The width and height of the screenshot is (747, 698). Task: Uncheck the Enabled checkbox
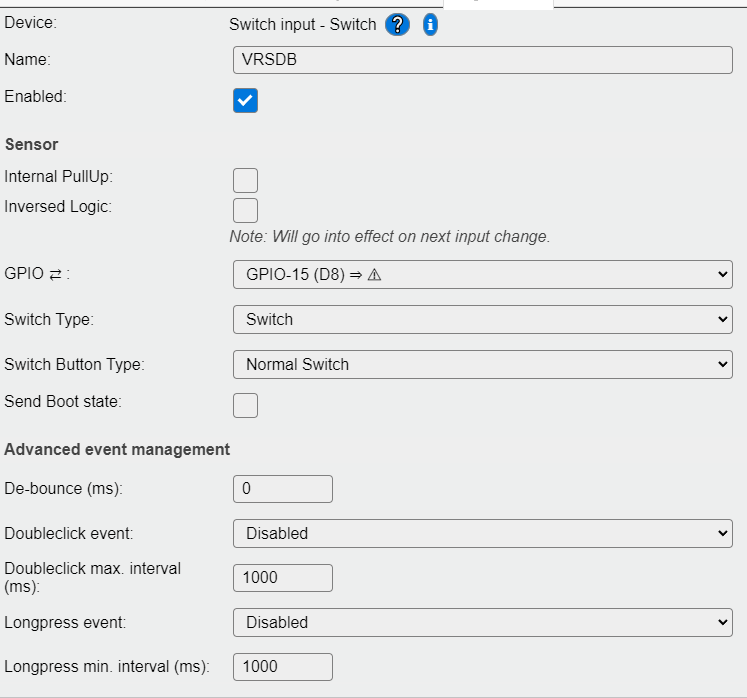tap(245, 100)
